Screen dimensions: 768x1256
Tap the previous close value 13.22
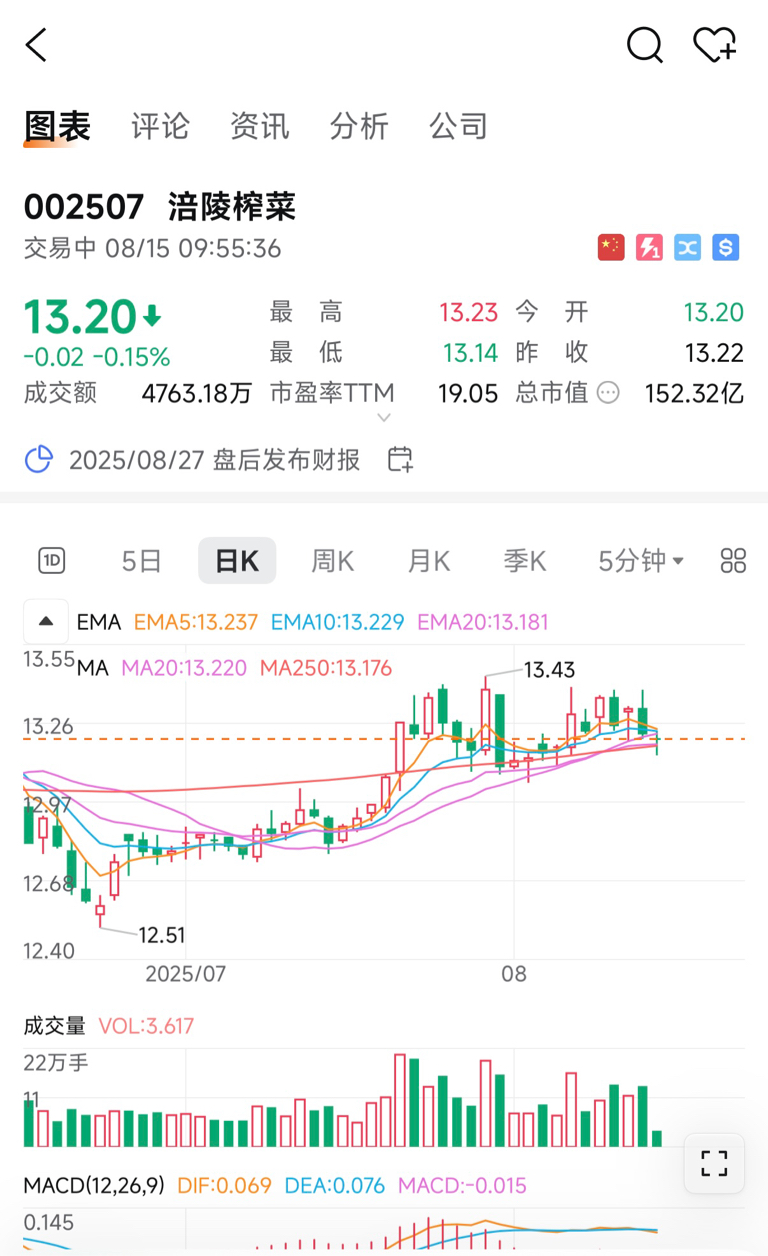click(x=714, y=352)
